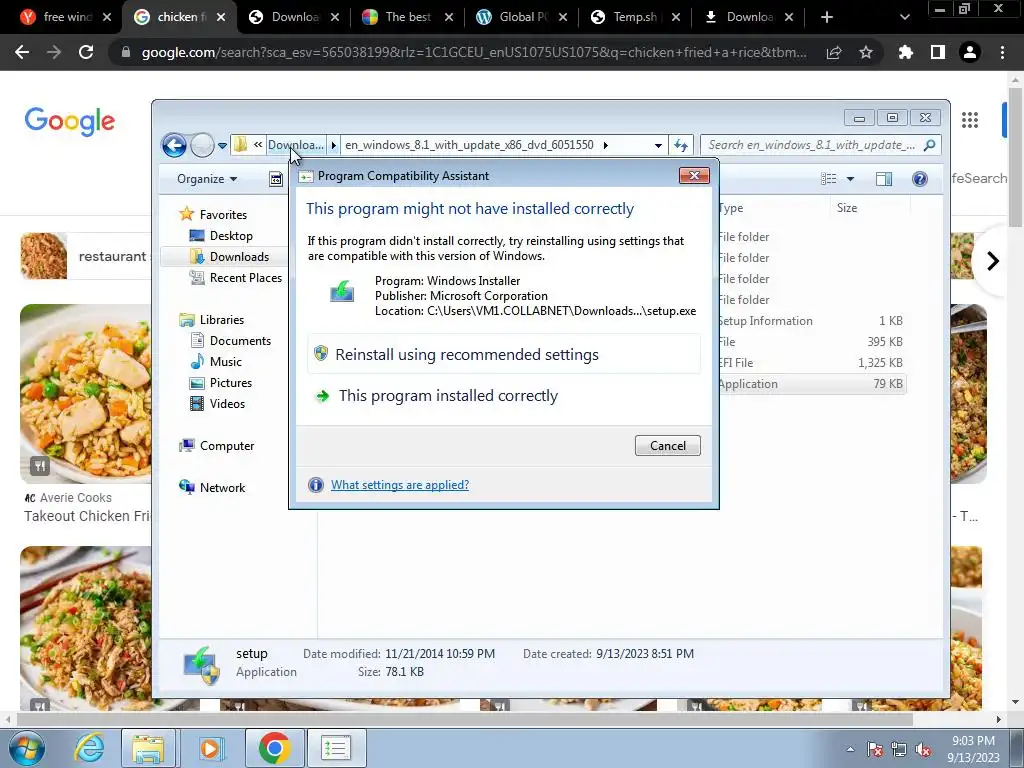Open Chrome tab search chevron
Viewport: 1024px width, 768px height.
click(904, 17)
